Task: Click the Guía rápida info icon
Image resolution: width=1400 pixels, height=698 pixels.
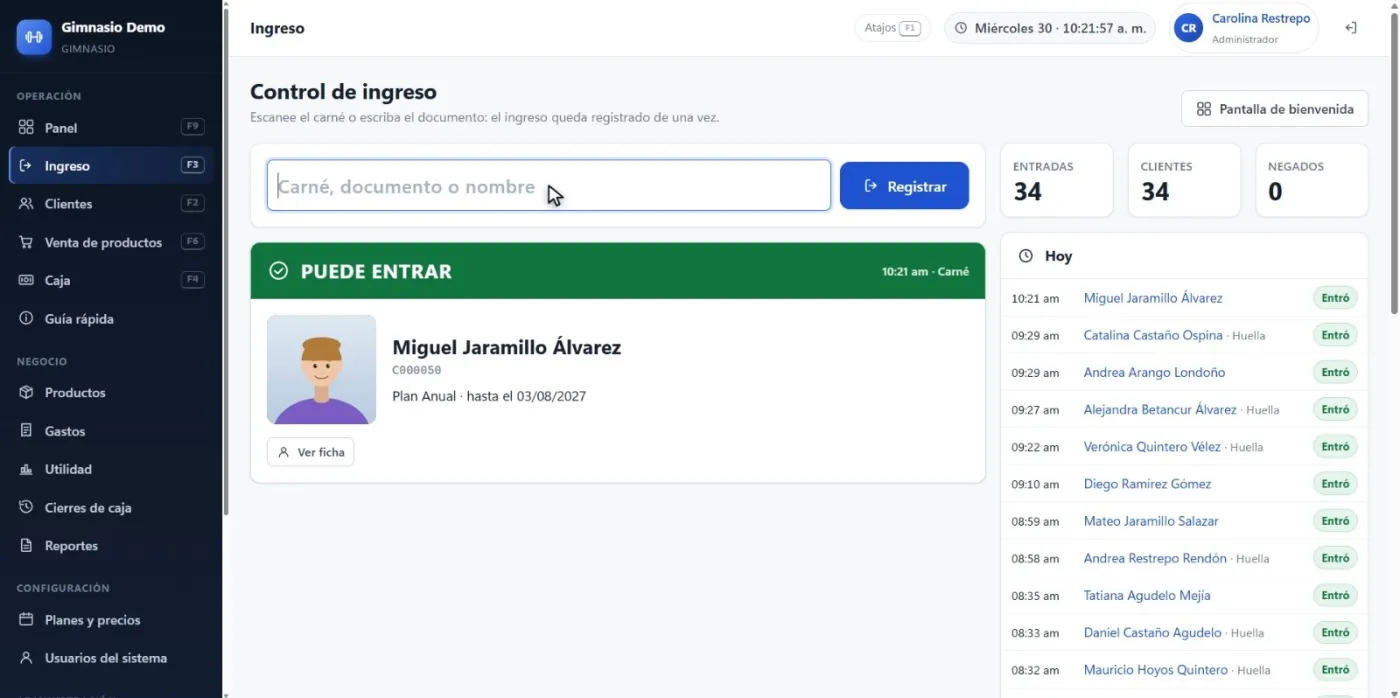Action: click(x=26, y=319)
